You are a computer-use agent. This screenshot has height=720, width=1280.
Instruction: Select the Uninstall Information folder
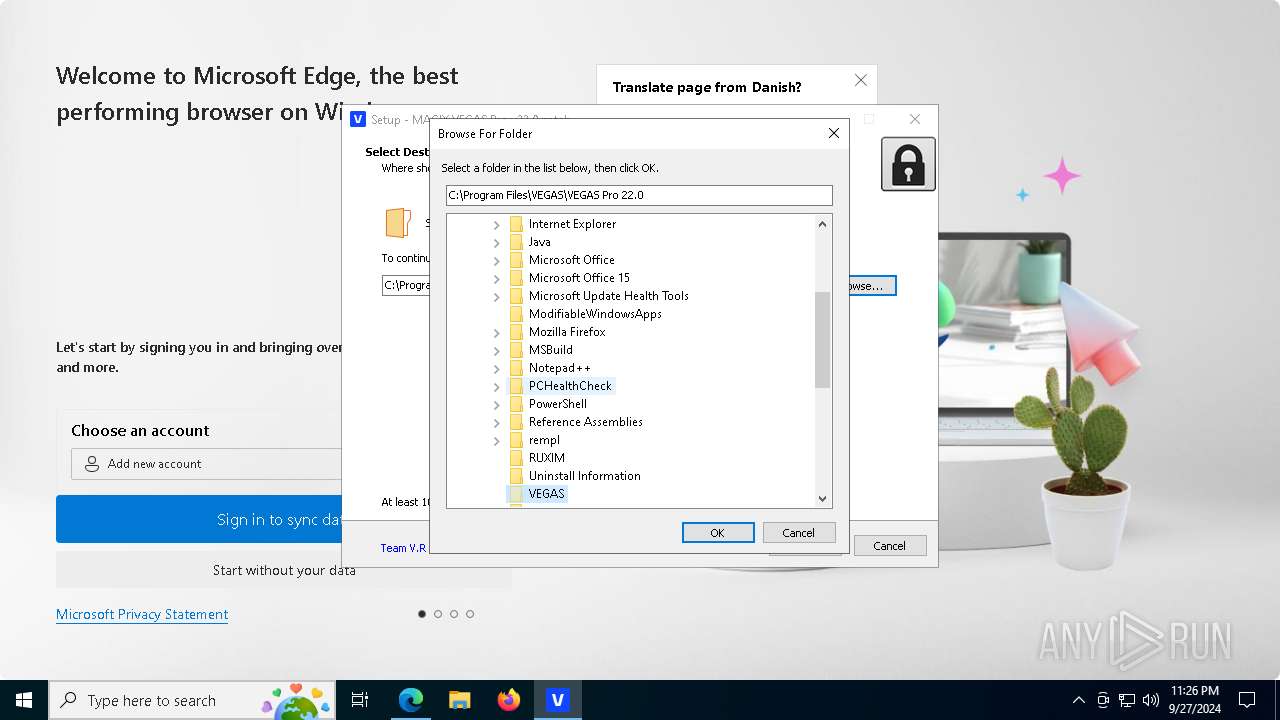585,476
